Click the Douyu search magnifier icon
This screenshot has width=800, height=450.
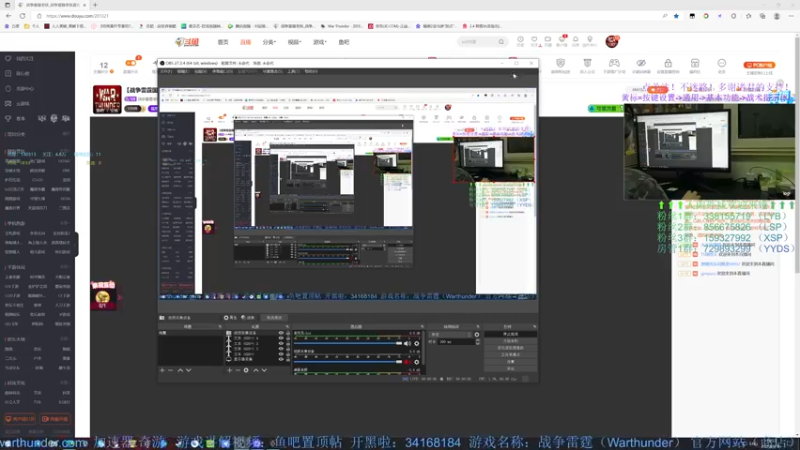pyautogui.click(x=501, y=42)
